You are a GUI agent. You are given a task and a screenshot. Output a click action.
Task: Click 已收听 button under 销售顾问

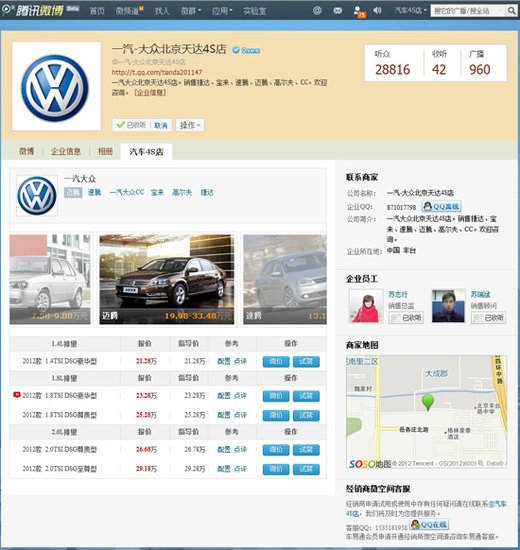click(x=488, y=318)
